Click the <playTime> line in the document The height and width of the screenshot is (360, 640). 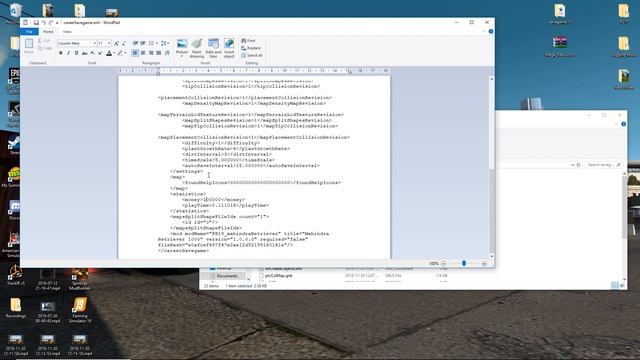(225, 205)
